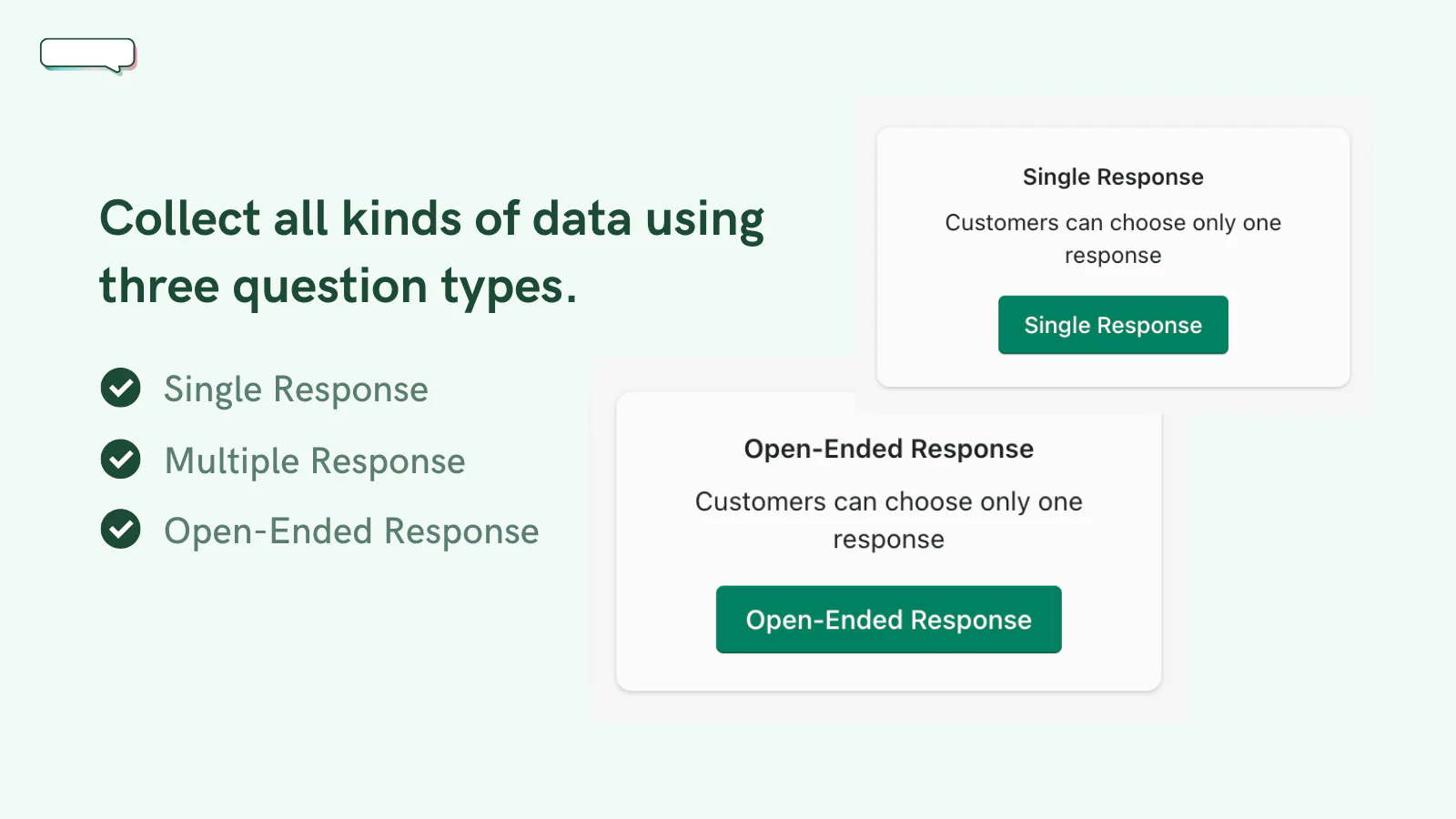Click the Single Response card title

click(1113, 177)
